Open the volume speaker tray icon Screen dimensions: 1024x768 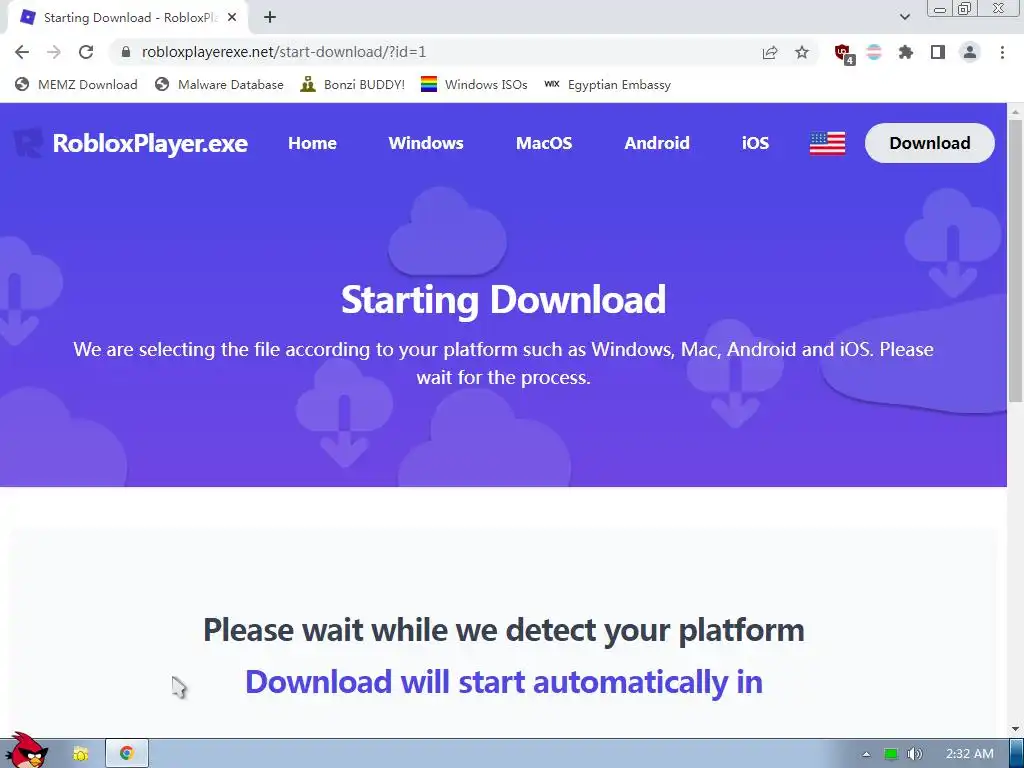915,754
